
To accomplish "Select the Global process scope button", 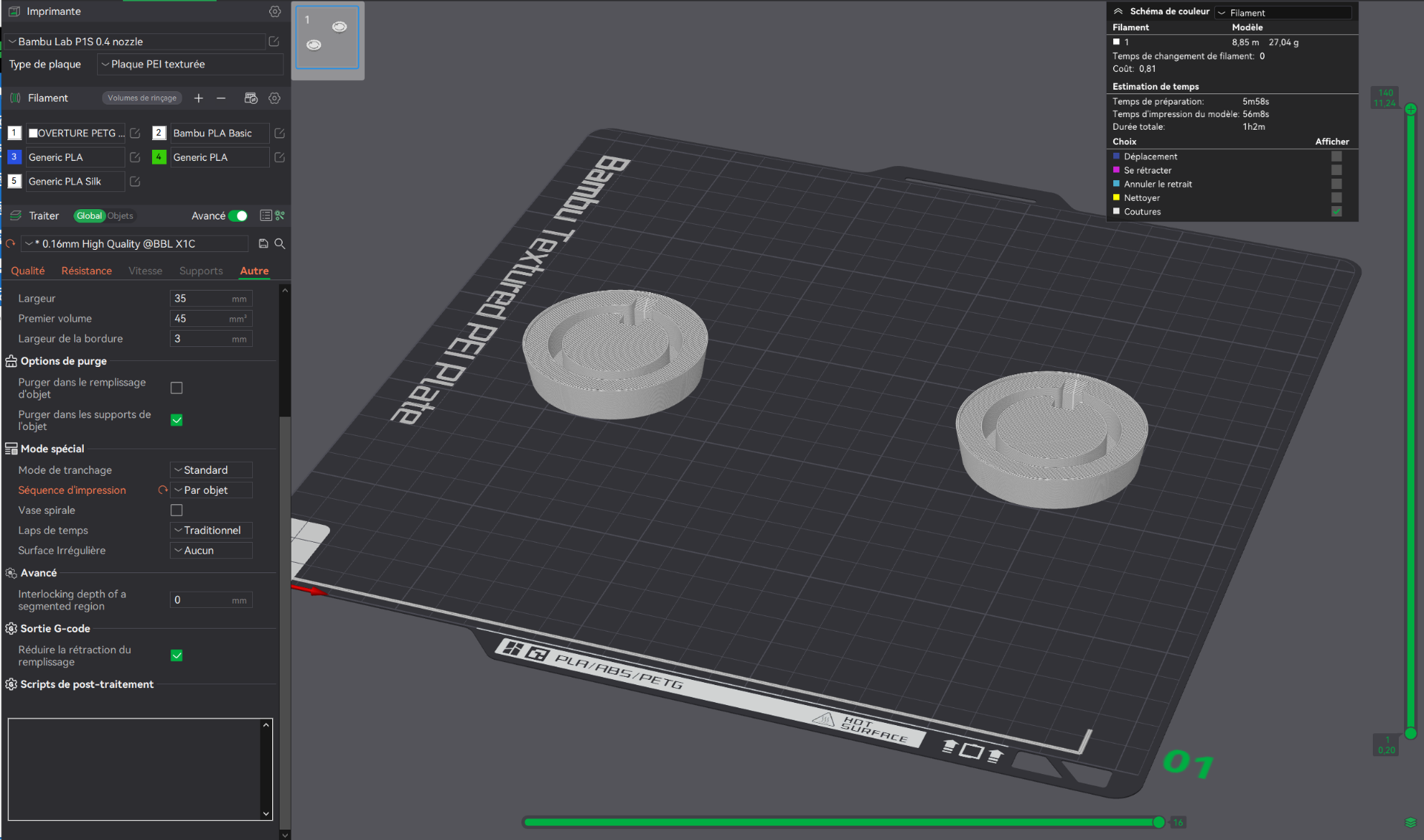I will [x=89, y=216].
